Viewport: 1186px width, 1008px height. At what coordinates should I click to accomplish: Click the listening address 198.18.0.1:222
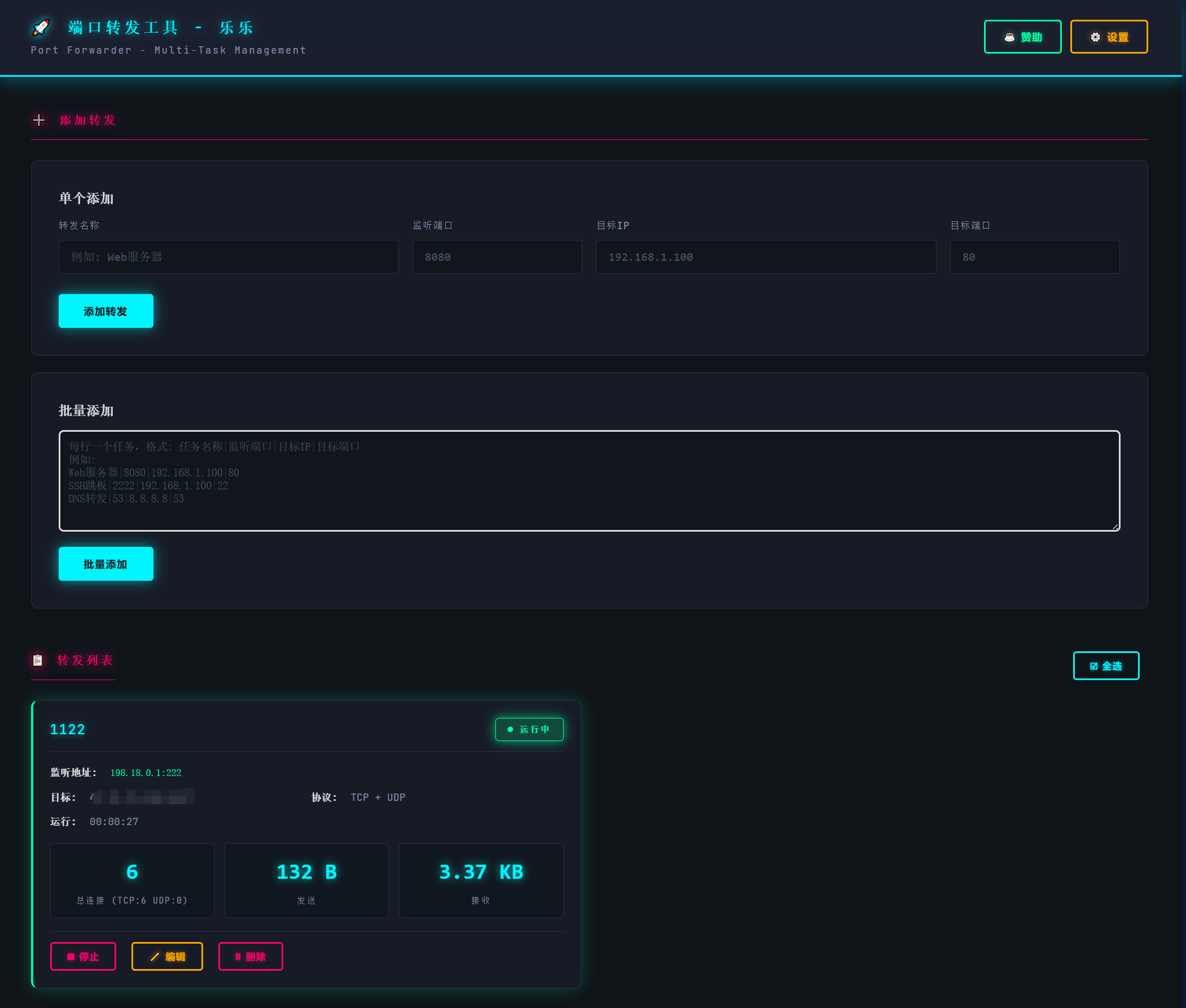(145, 773)
